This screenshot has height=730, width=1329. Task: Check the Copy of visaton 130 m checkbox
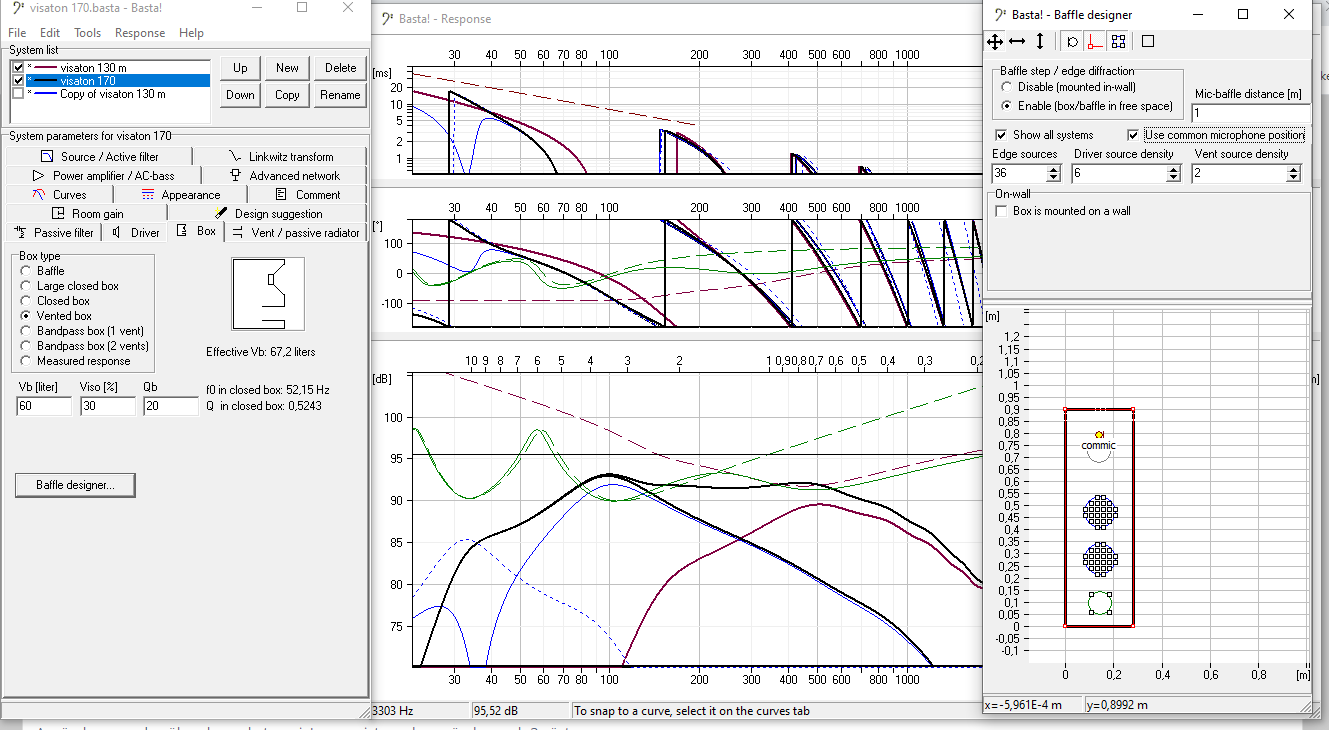18,94
